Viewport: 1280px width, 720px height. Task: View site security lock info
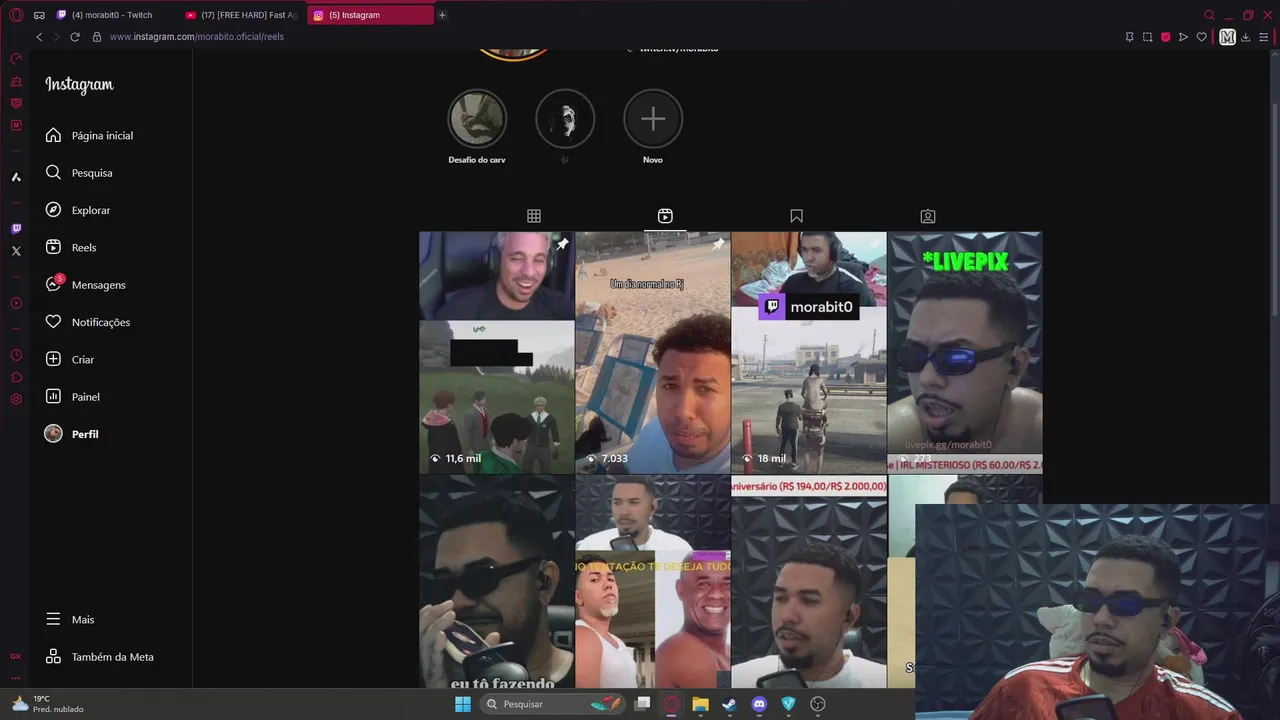(x=97, y=37)
